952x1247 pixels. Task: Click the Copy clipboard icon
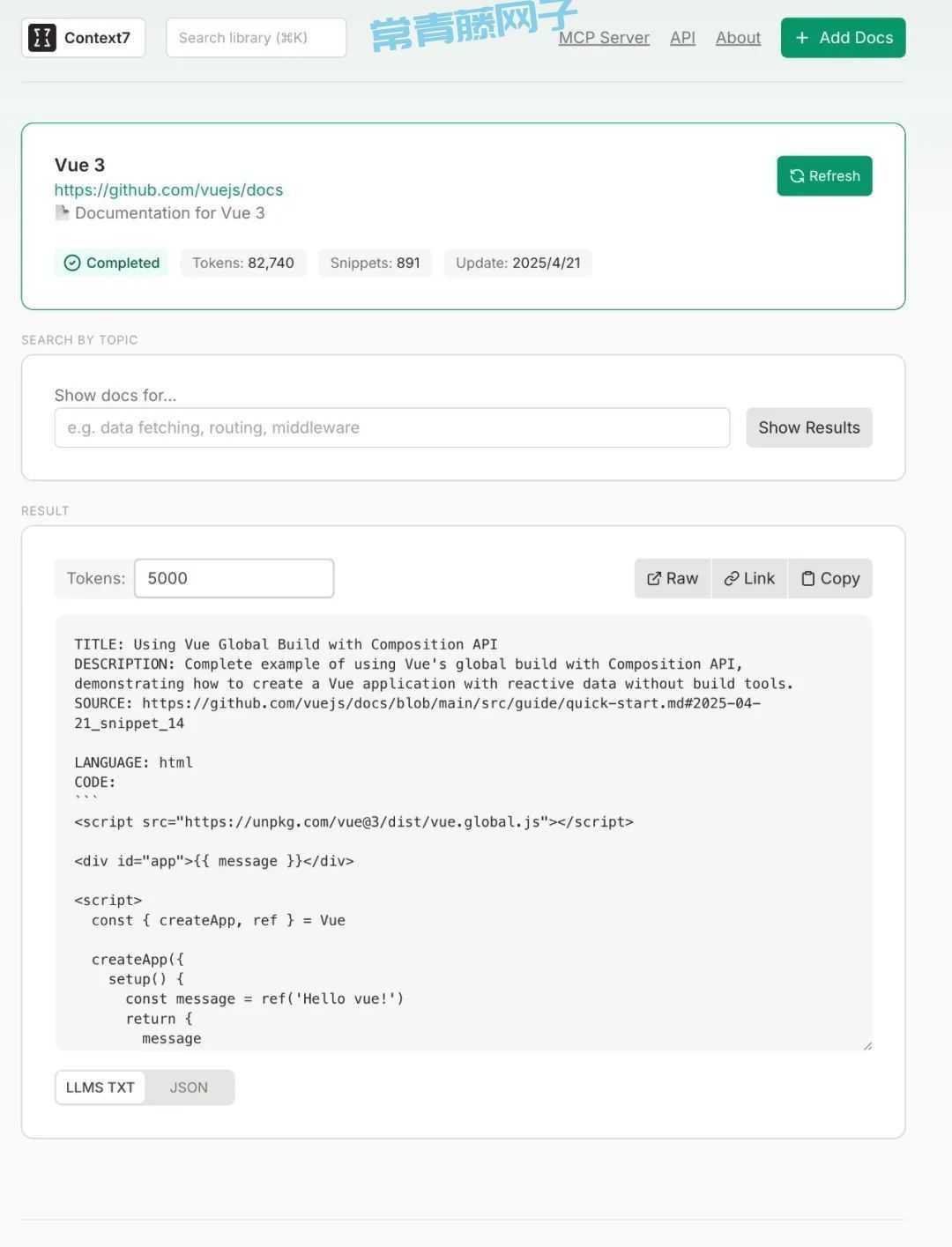coord(807,579)
